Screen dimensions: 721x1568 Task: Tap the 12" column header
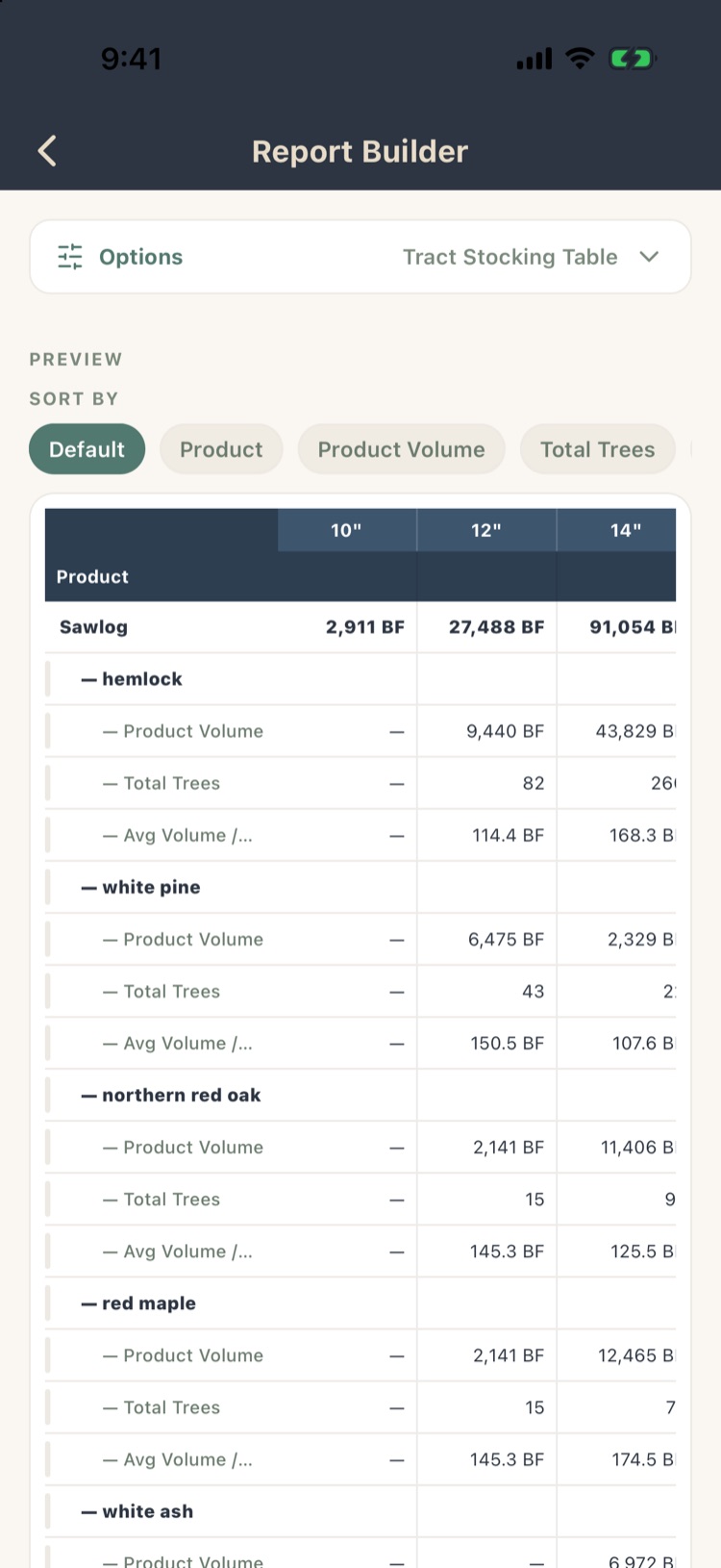[486, 530]
